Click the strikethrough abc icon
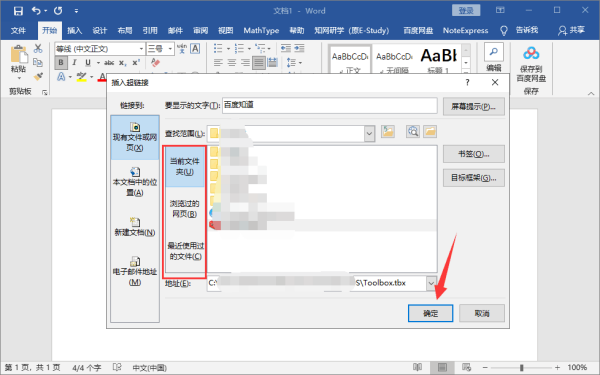Viewport: 600px width, 375px height. (x=109, y=63)
